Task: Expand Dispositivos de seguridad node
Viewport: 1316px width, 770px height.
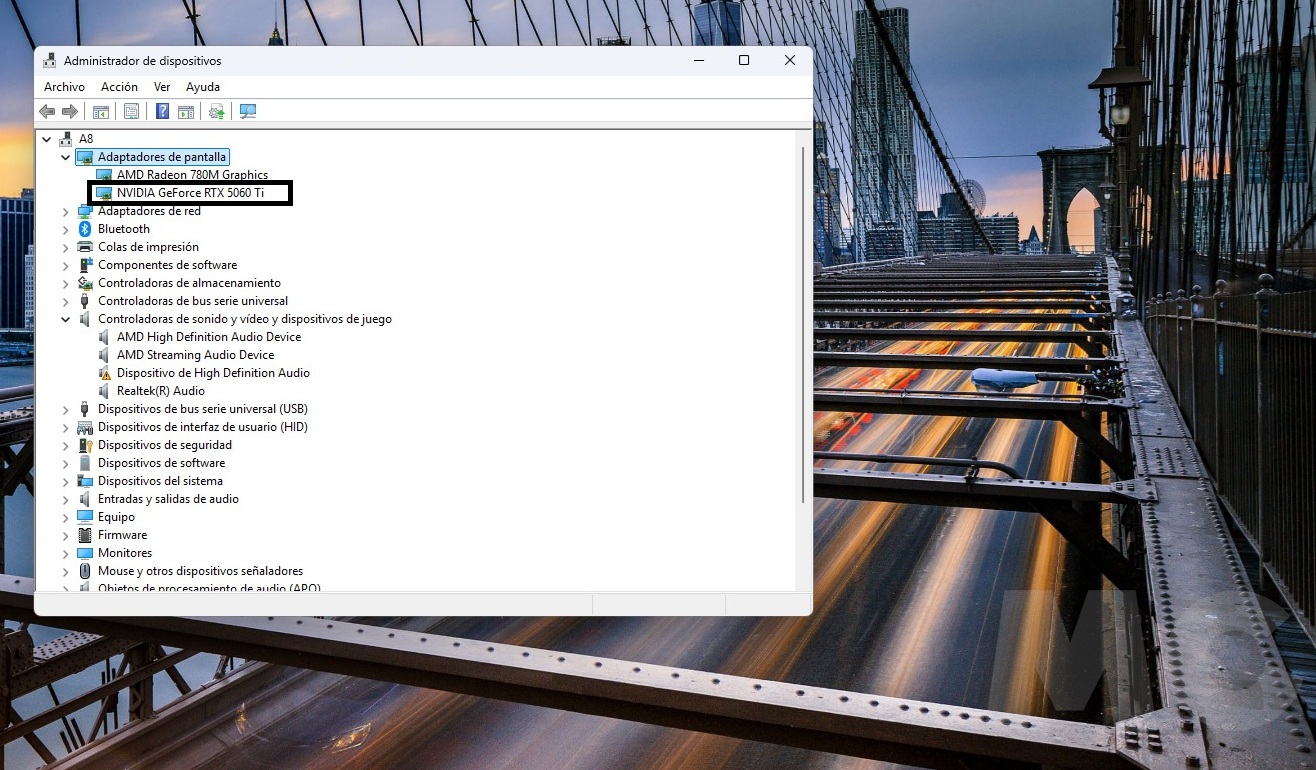Action: (66, 445)
